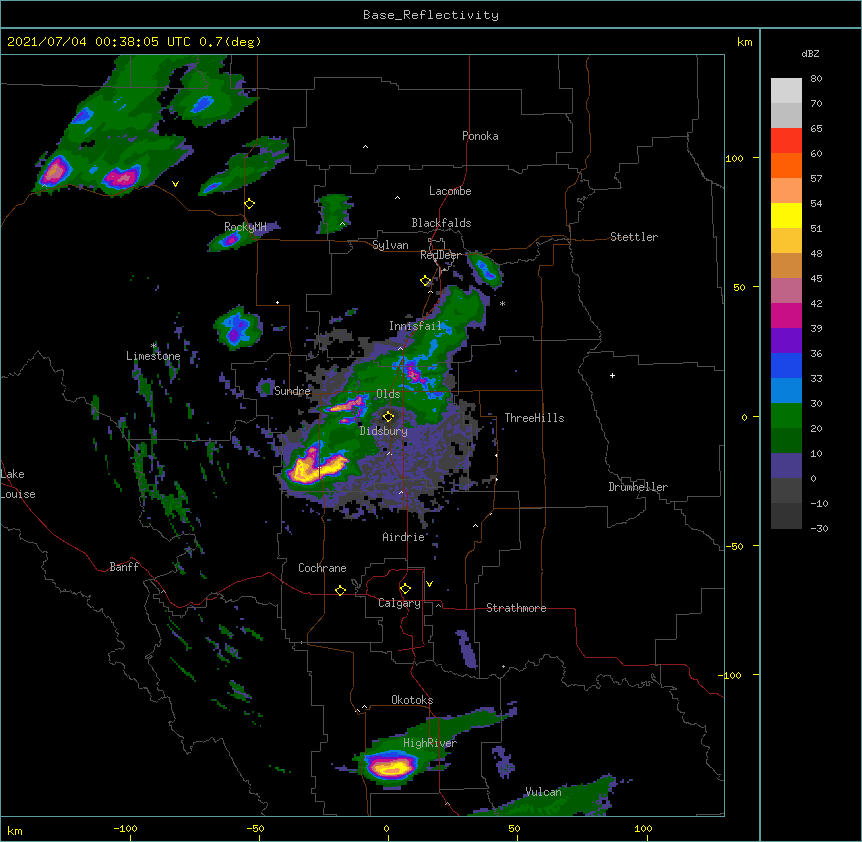
Task: Select the RockyMH label
Action: (x=245, y=226)
